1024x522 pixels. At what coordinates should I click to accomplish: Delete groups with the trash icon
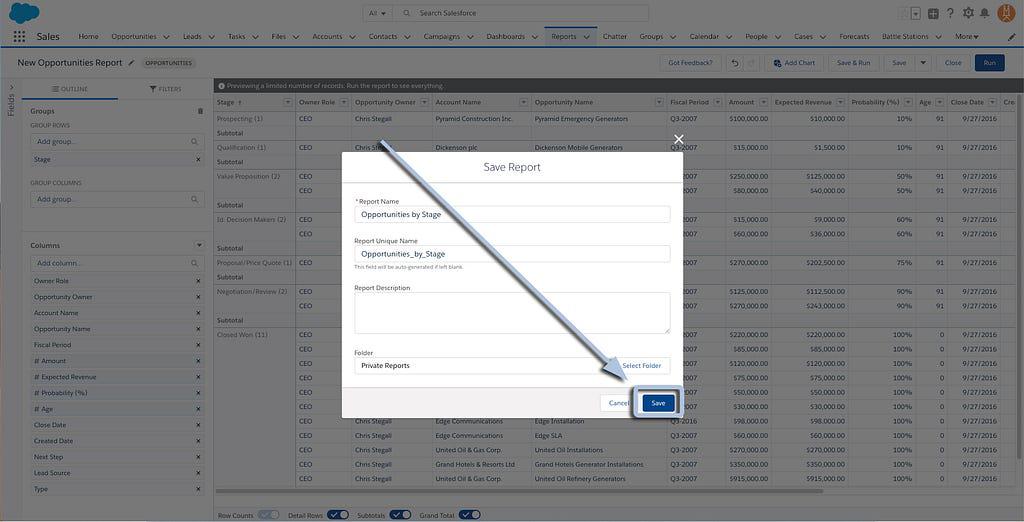click(x=200, y=111)
